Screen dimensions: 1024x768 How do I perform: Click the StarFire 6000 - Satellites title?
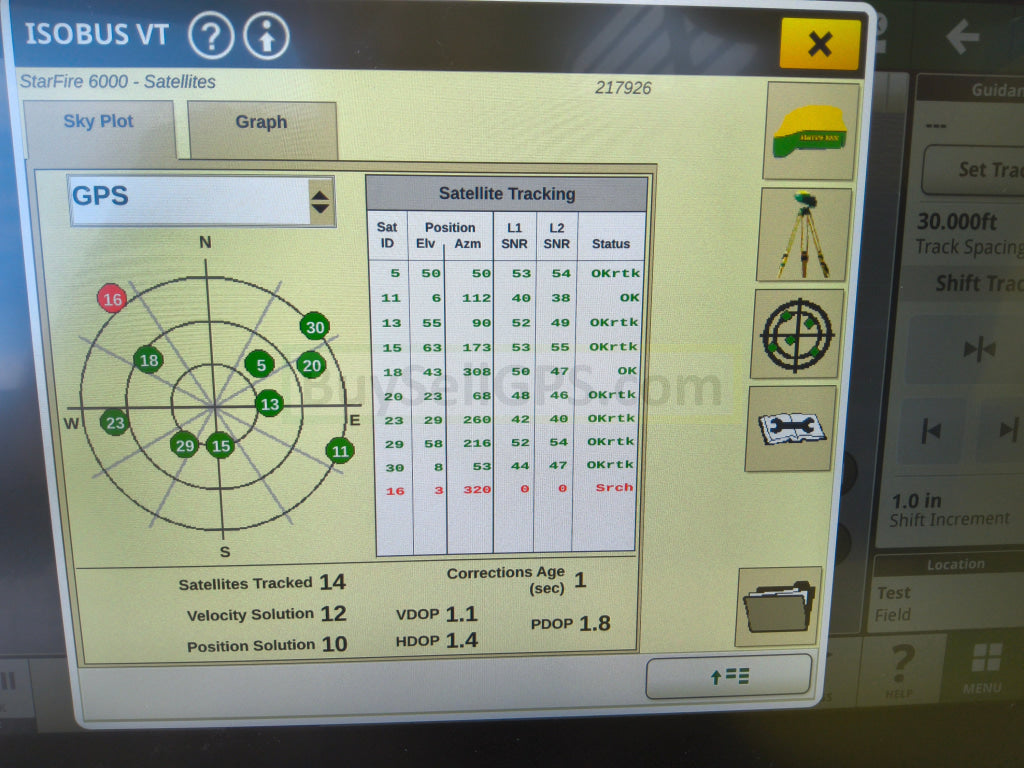[118, 82]
